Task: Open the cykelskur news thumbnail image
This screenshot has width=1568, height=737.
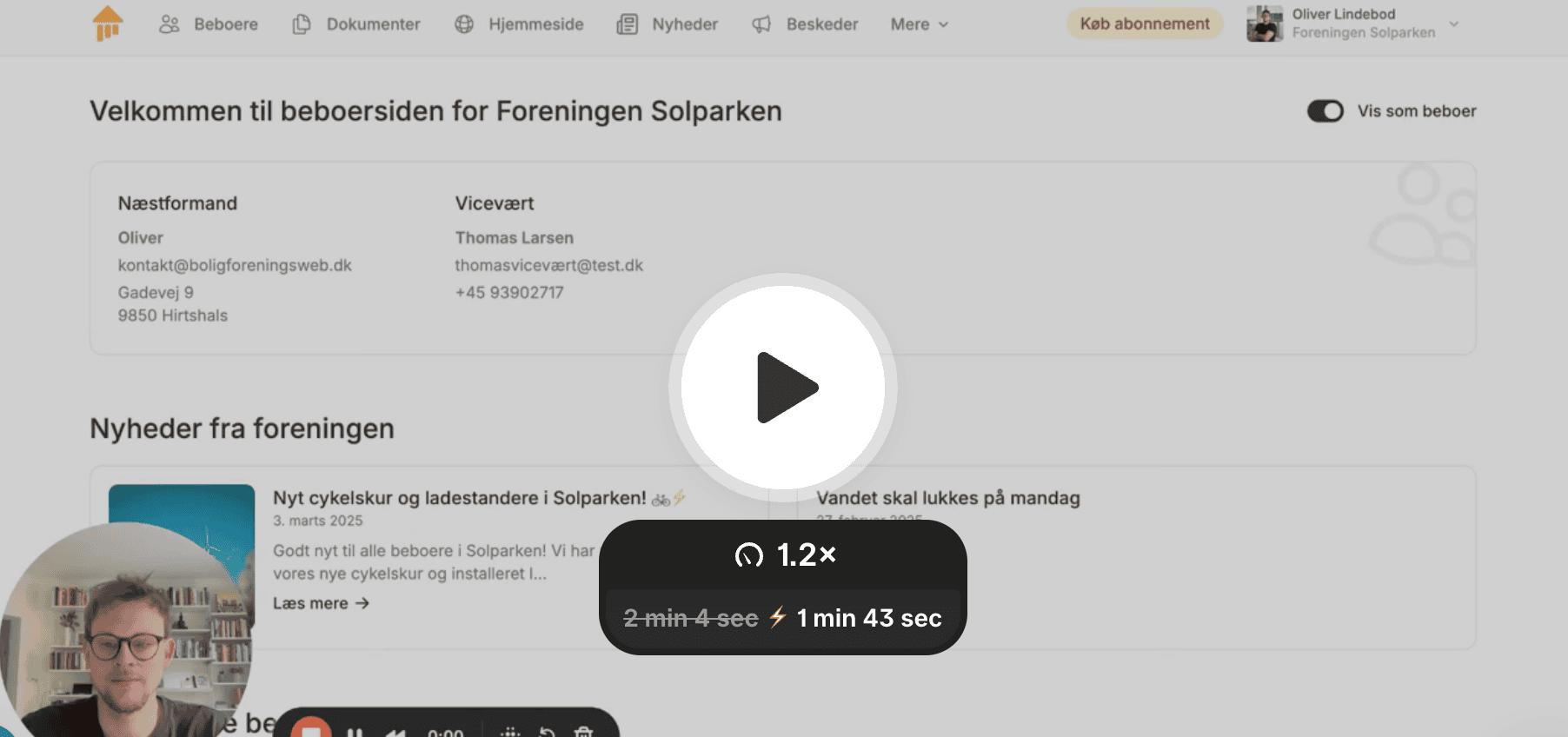Action: tap(182, 521)
